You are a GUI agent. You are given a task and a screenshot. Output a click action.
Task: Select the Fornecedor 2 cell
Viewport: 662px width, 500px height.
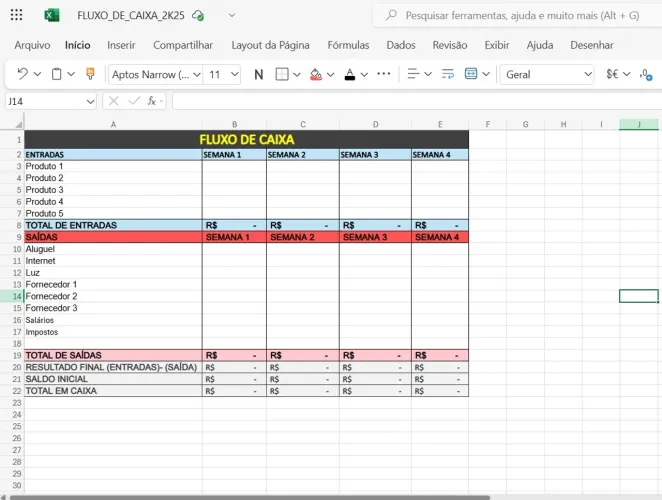(113, 296)
